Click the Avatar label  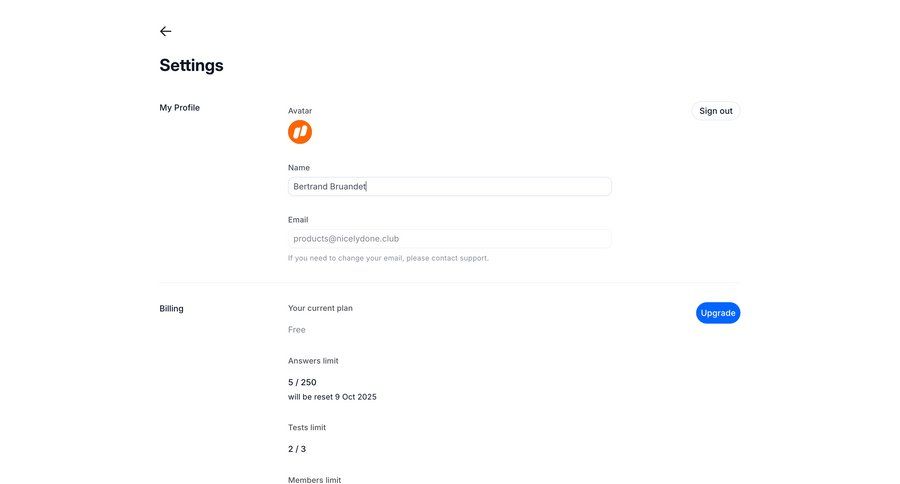click(x=300, y=111)
